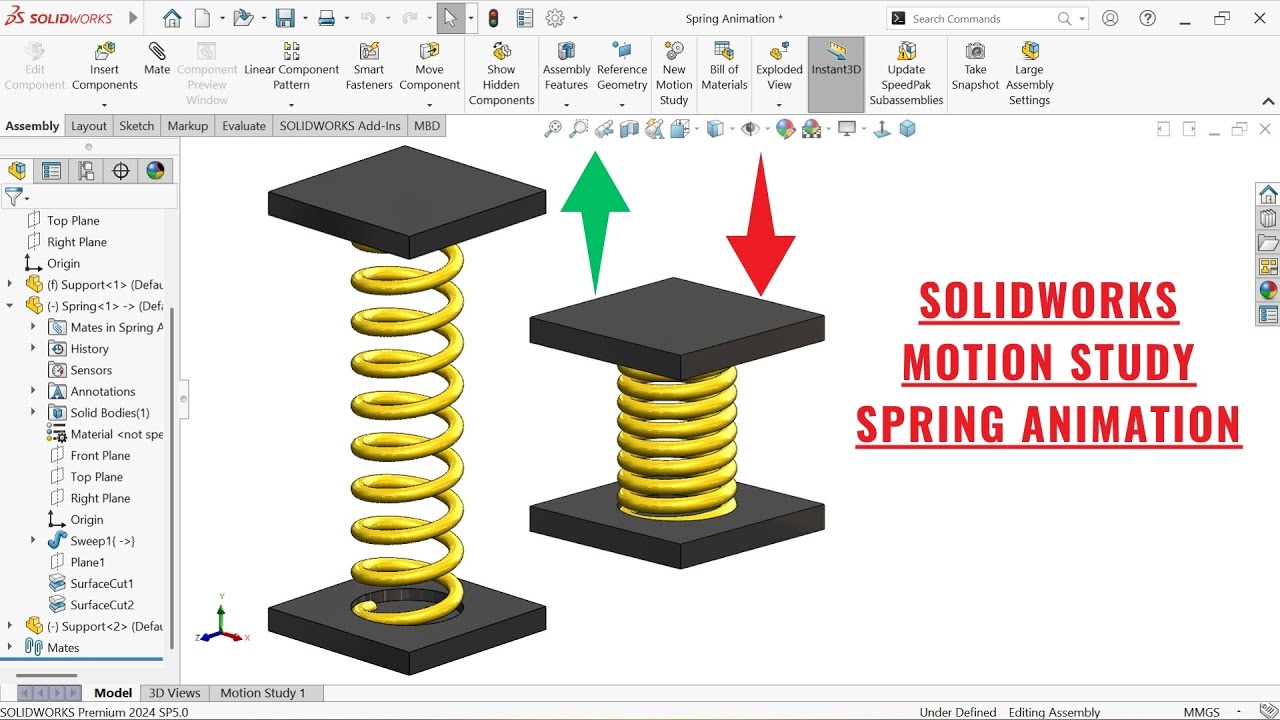Click the Reference Geometry button
The width and height of the screenshot is (1280, 720).
pos(622,66)
